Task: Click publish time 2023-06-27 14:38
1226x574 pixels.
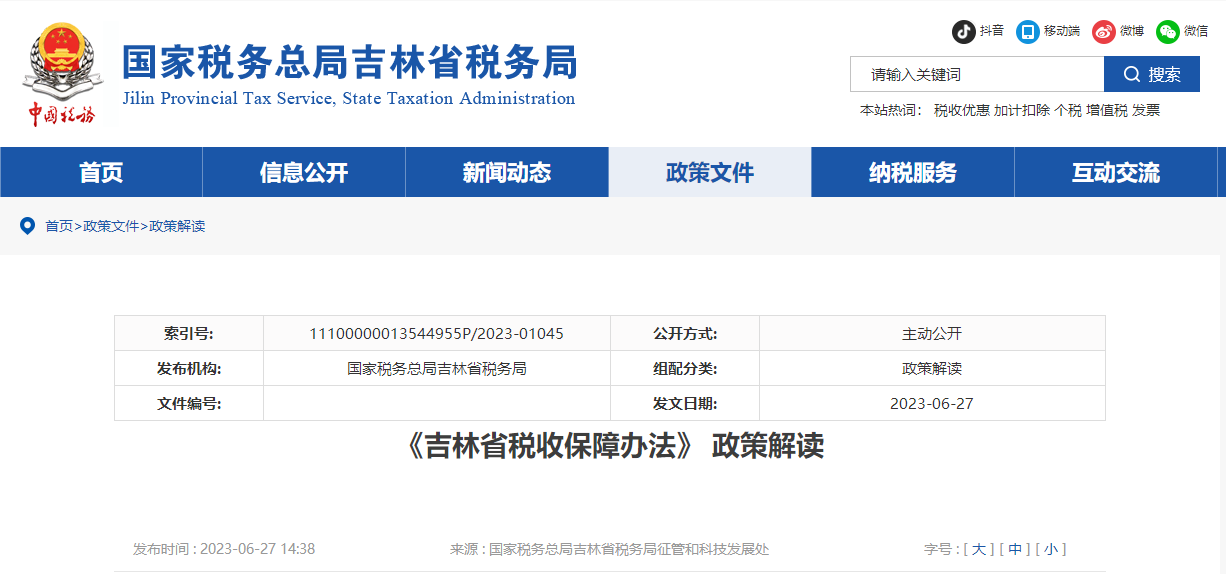Action: point(224,549)
